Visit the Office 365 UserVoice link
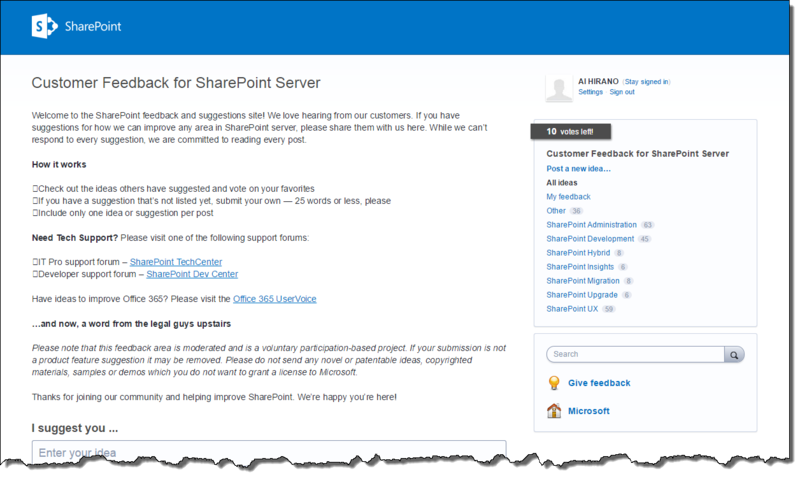 pyautogui.click(x=274, y=299)
